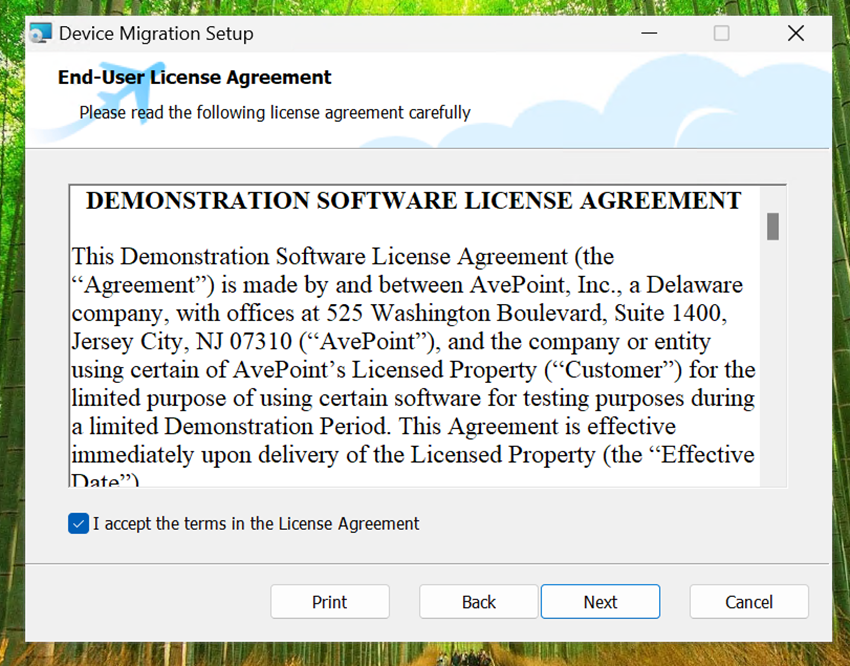Image resolution: width=850 pixels, height=666 pixels.
Task: Click the Device Migration Setup title bar icon
Action: 41,33
